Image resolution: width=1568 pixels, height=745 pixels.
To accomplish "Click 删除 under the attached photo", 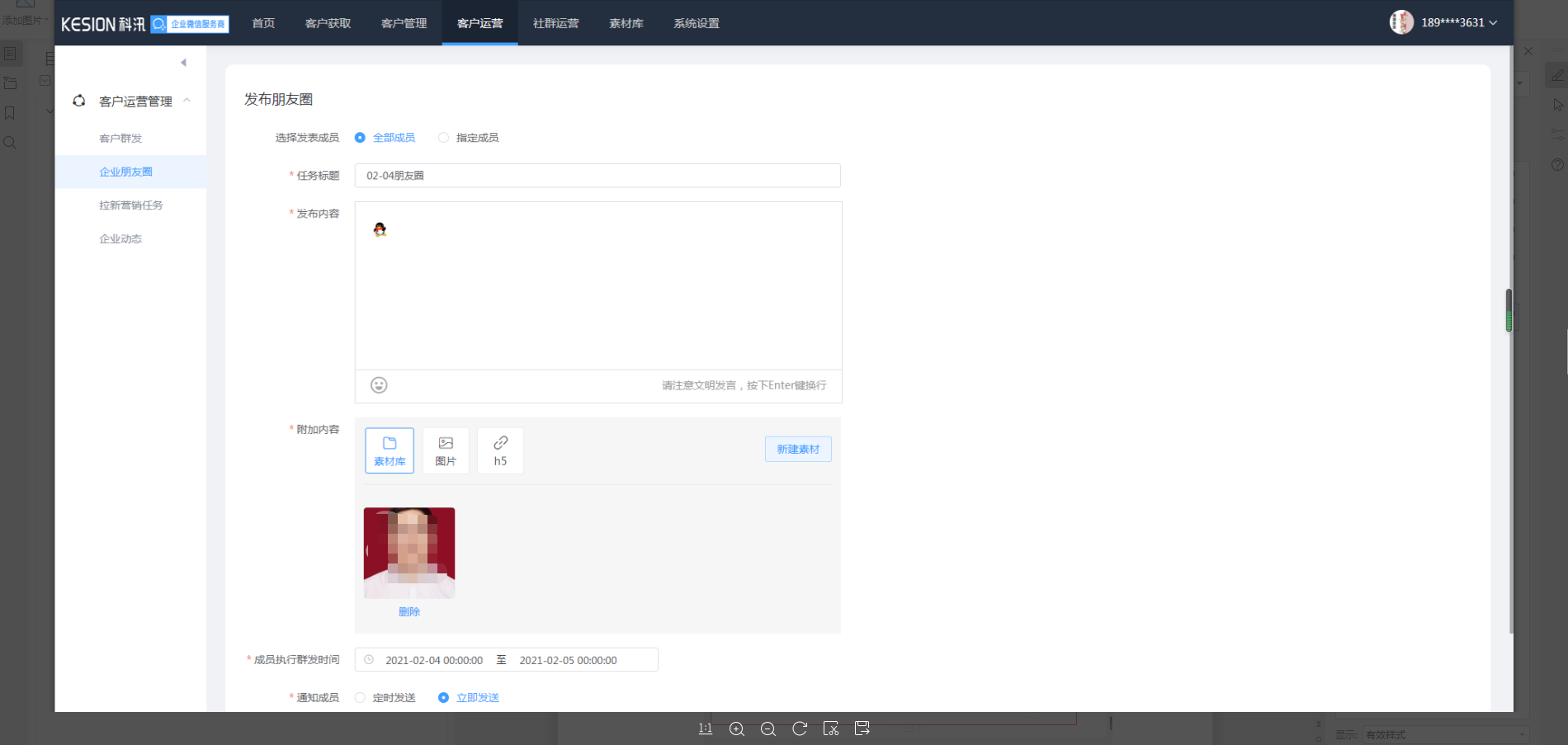I will click(x=409, y=612).
